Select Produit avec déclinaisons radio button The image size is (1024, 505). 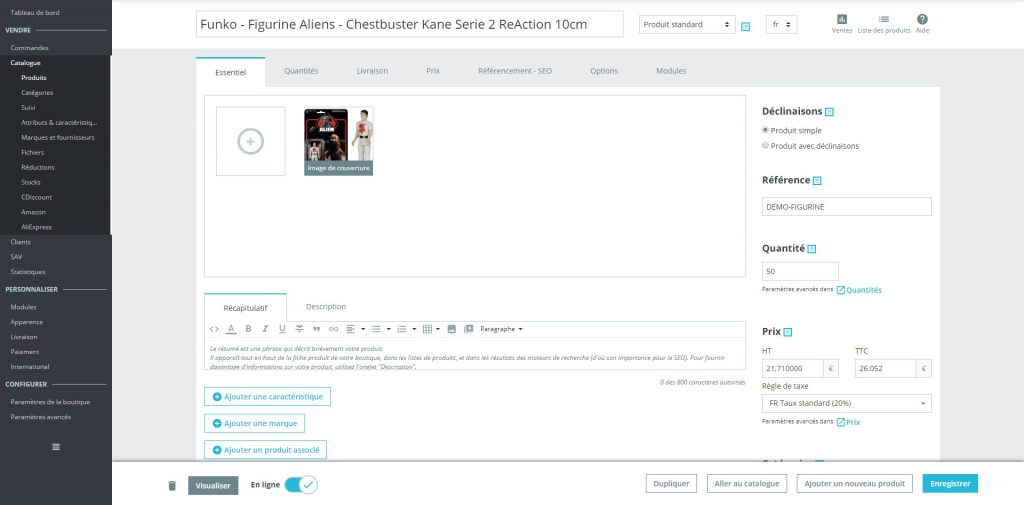pyautogui.click(x=765, y=146)
